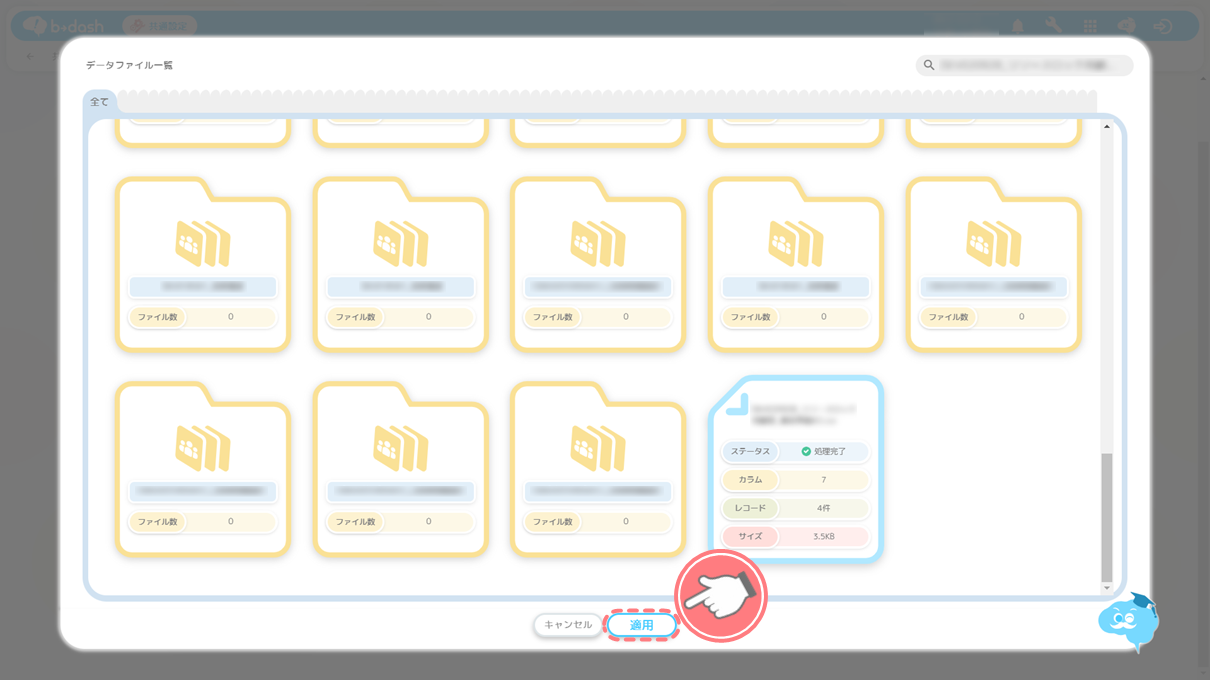Click the レコード label
Image resolution: width=1210 pixels, height=680 pixels.
coord(750,508)
